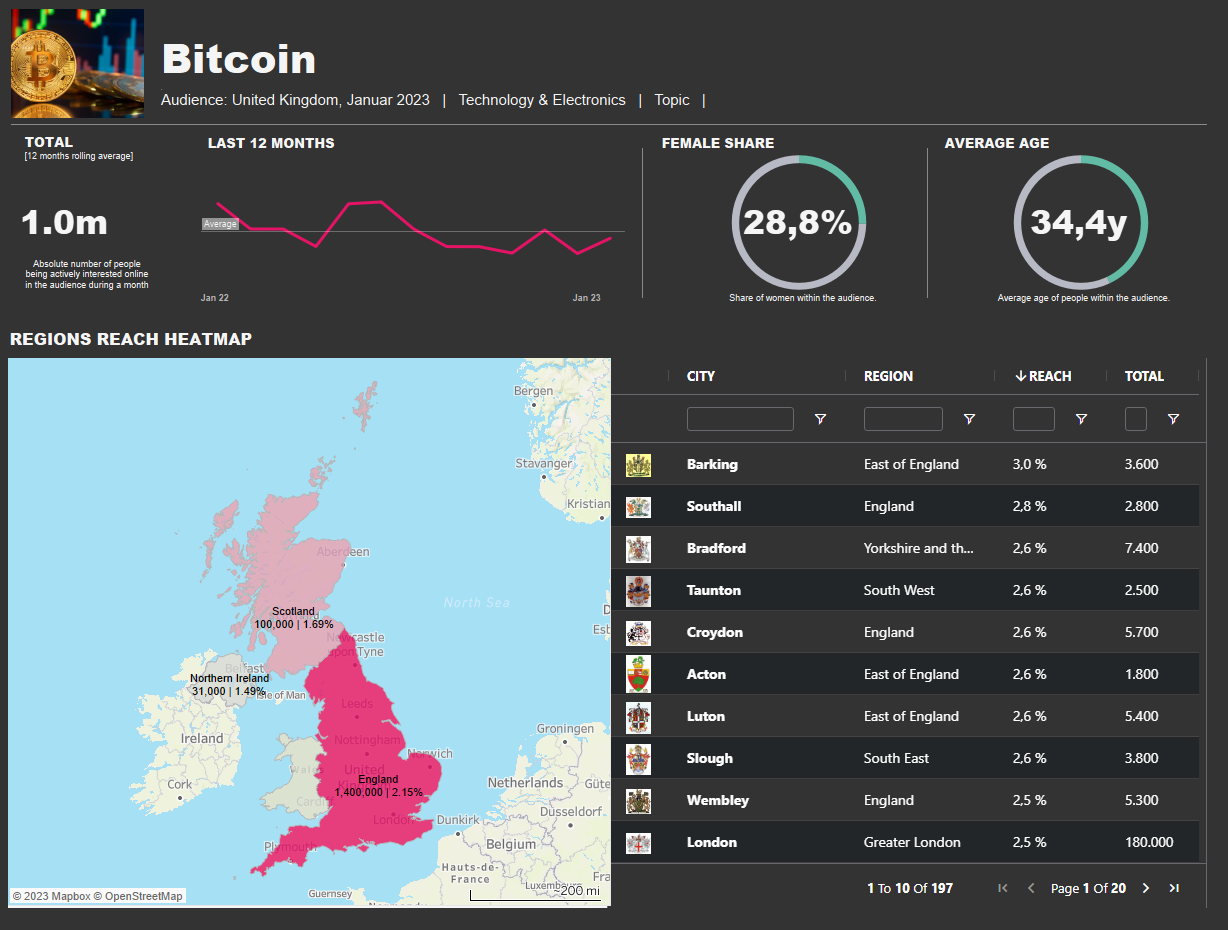Click the Last 12 Months trend line

pos(414,229)
